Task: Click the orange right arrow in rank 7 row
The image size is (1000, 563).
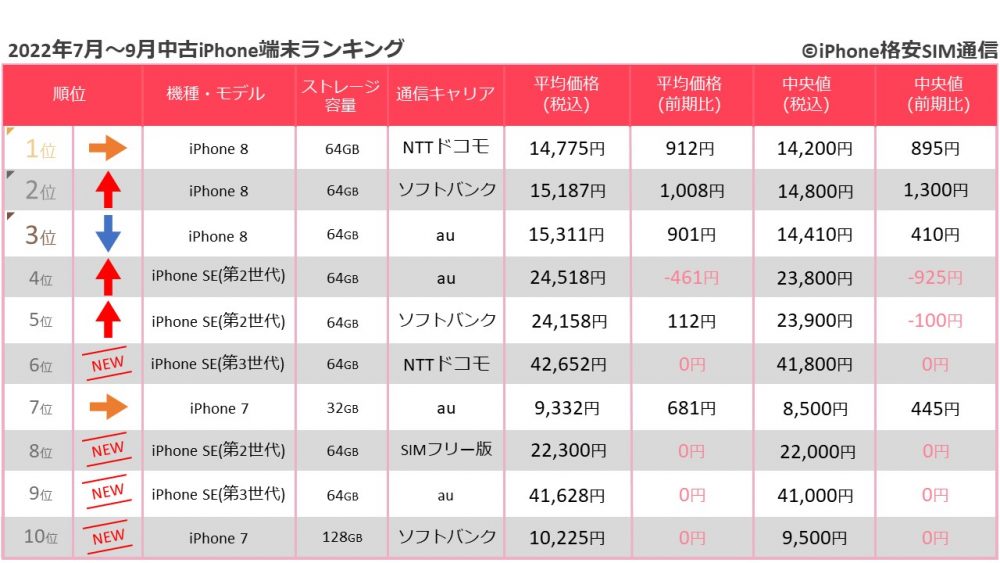Action: tap(108, 407)
